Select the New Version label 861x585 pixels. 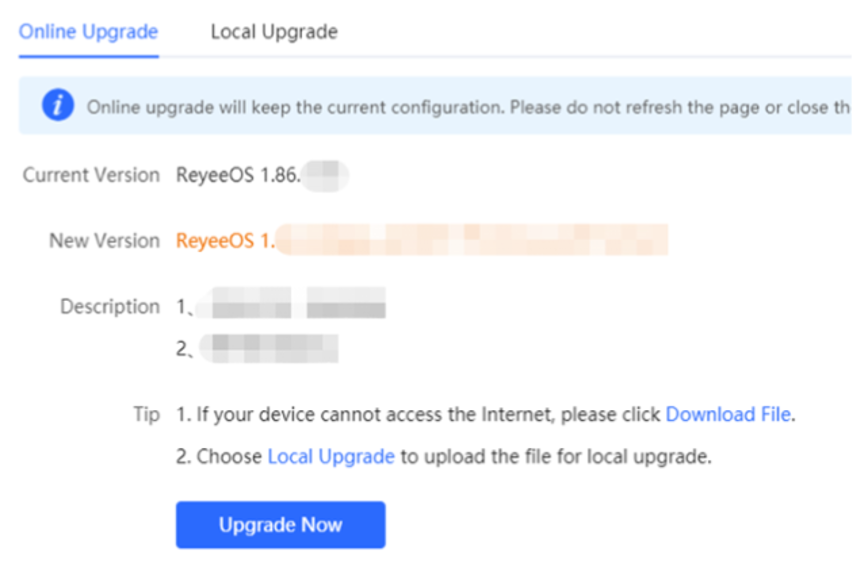[104, 241]
